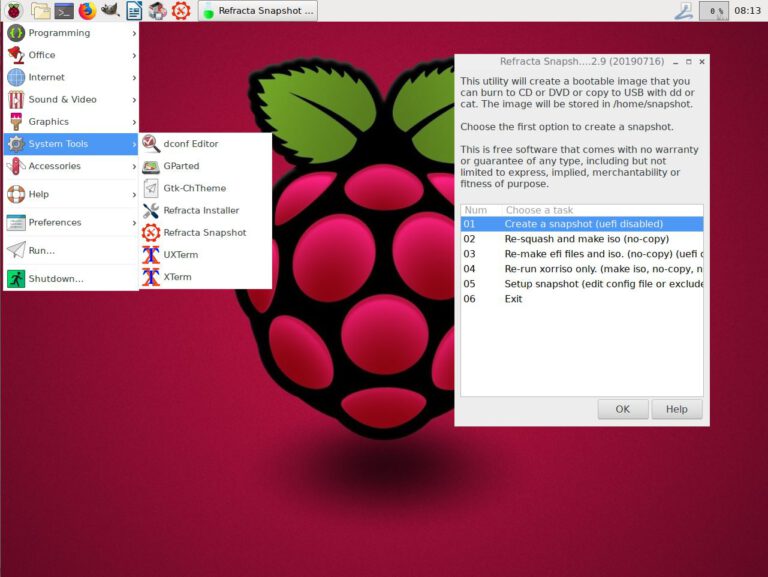Screen dimensions: 768x577
Task: Choose Shutdown... from the main menu
Action: point(72,279)
